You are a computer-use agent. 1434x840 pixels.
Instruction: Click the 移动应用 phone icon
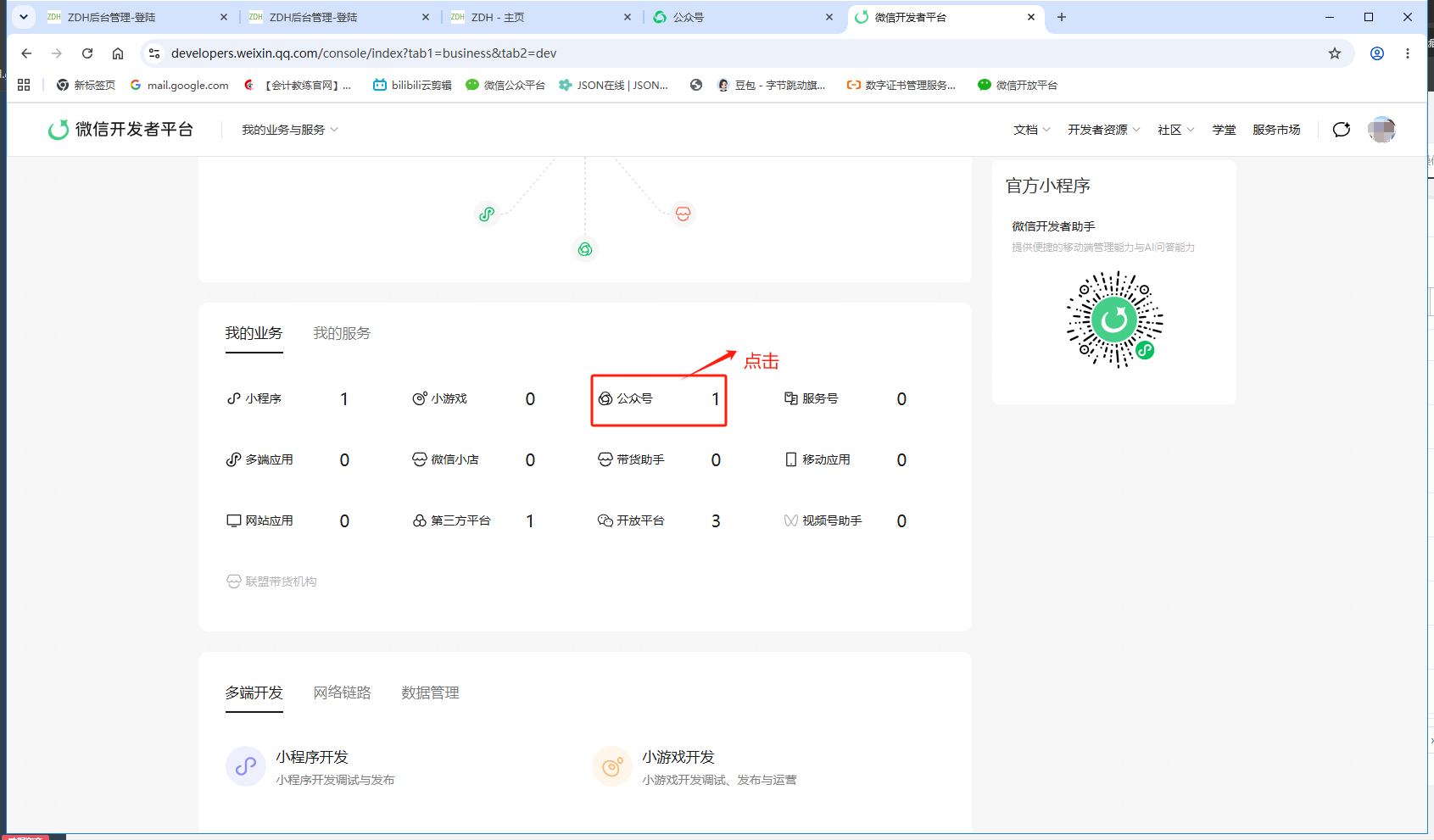(x=791, y=459)
